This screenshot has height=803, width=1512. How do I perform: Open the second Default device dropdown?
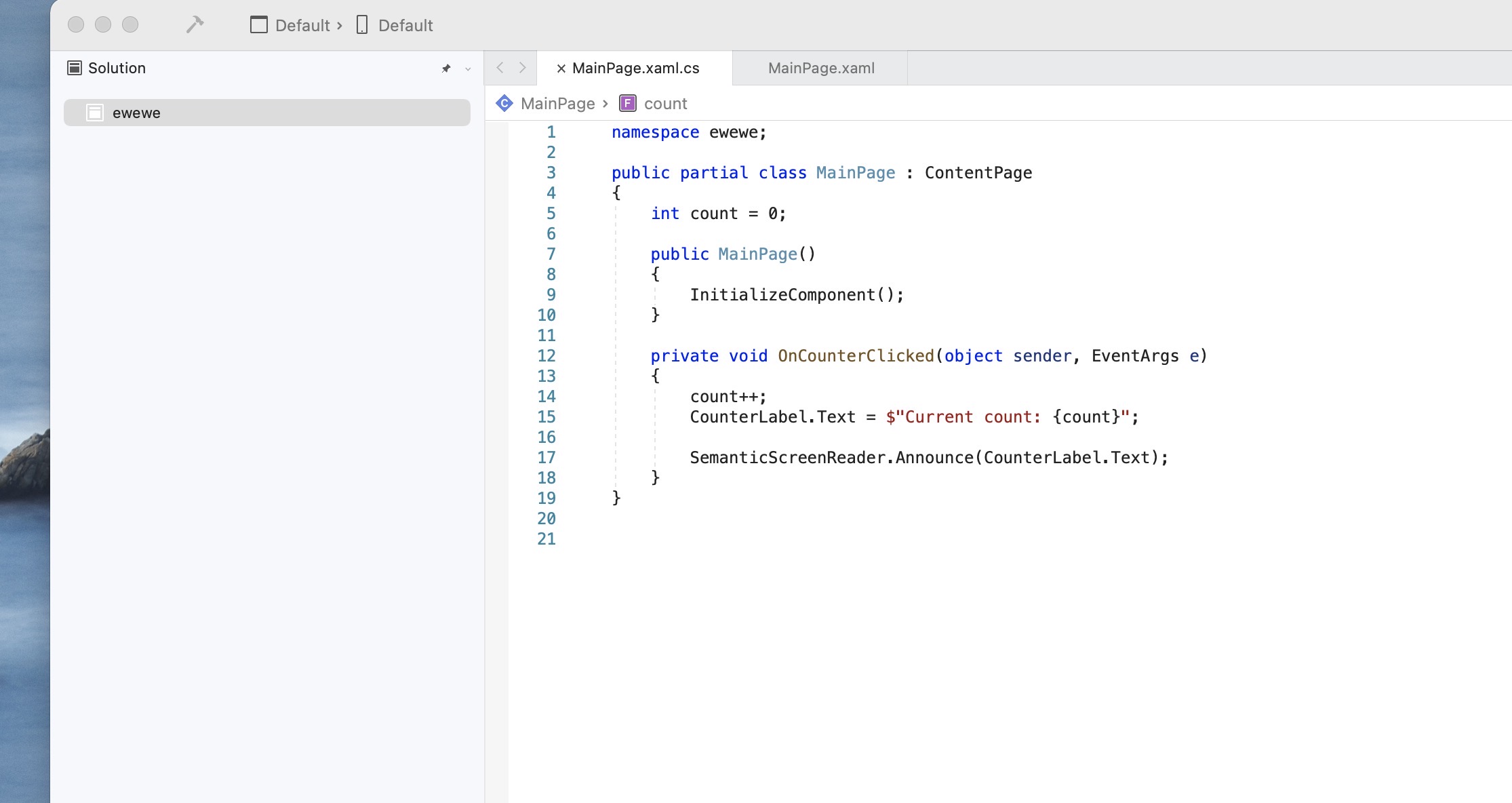404,25
